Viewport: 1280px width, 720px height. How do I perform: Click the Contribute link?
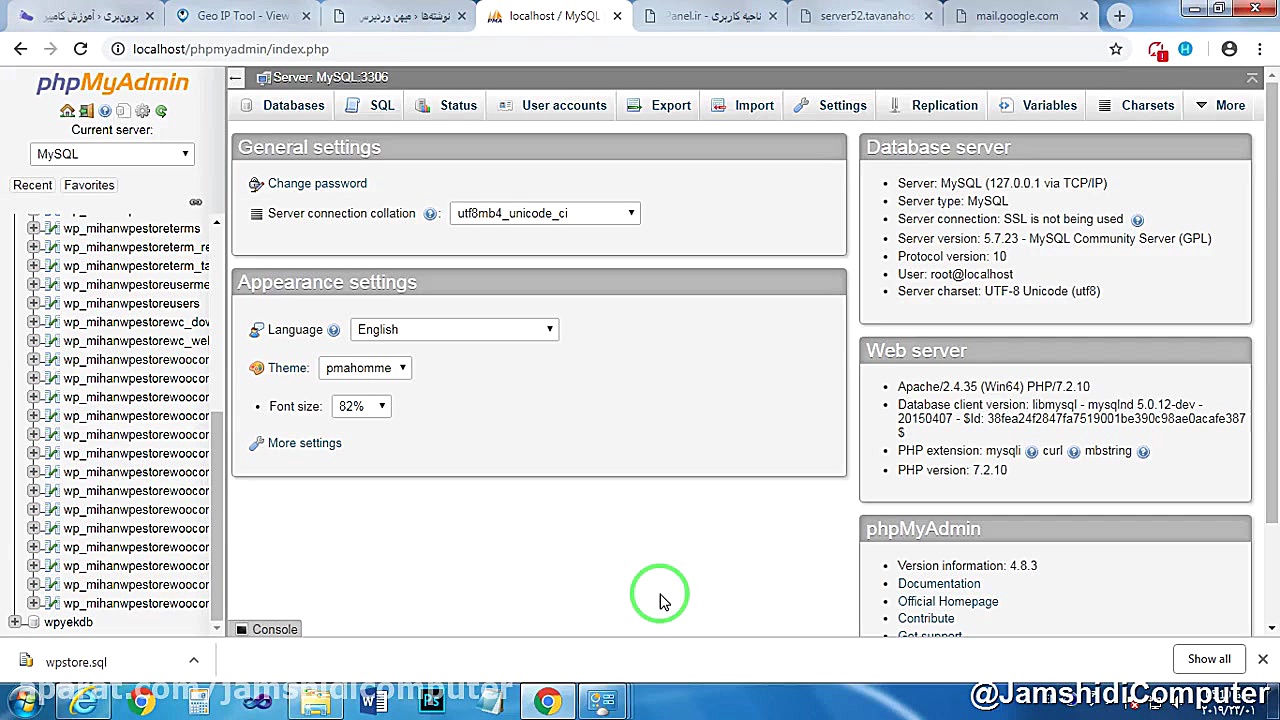click(x=926, y=619)
